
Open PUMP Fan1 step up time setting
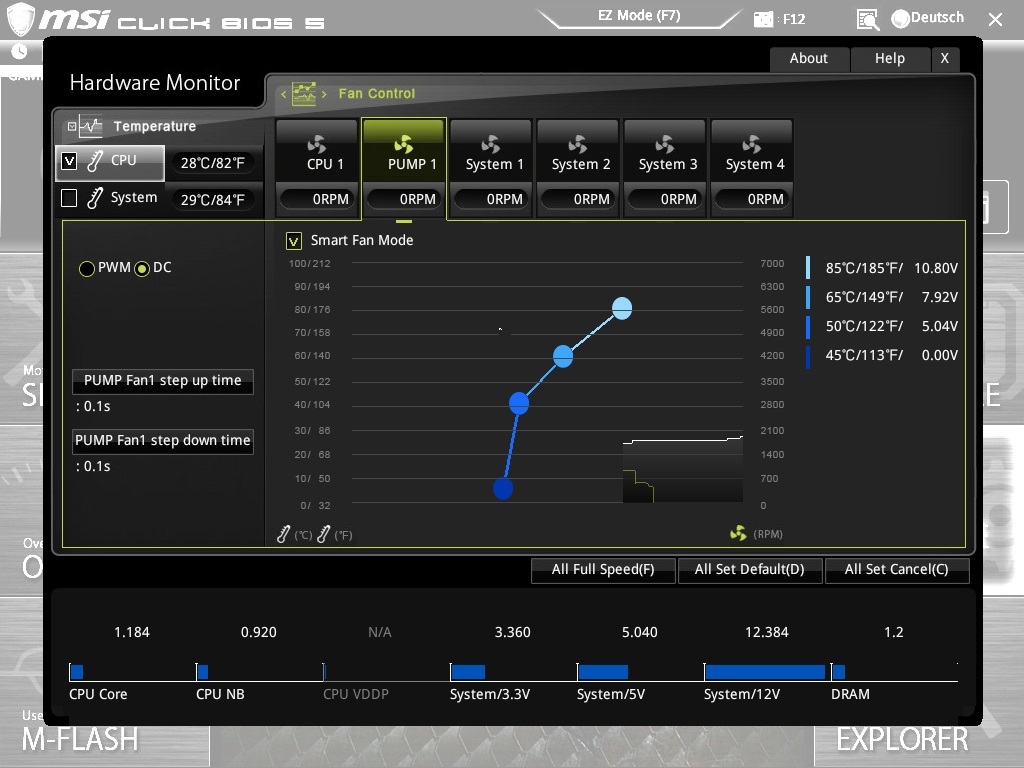(x=162, y=381)
